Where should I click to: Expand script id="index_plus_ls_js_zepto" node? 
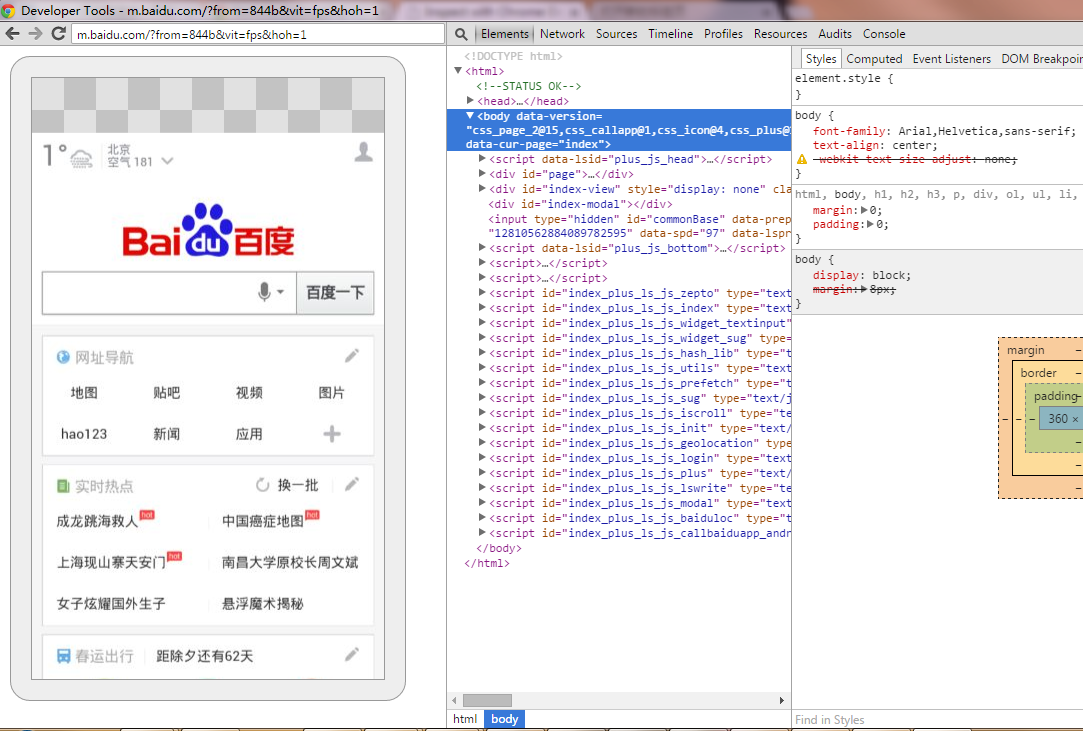point(482,292)
